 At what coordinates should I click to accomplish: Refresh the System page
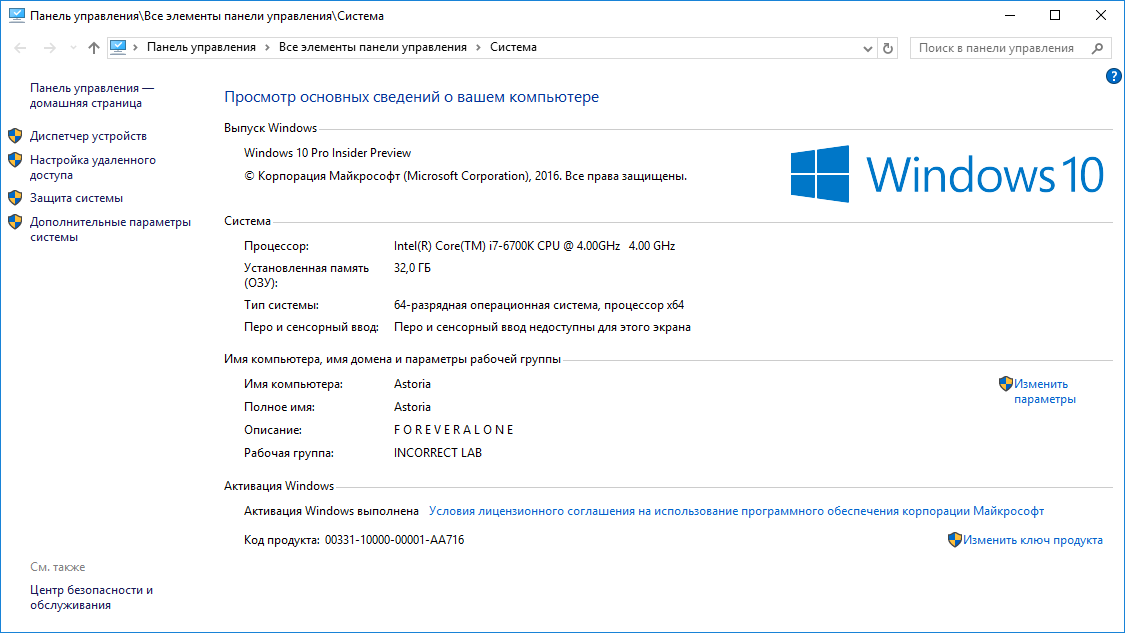click(888, 48)
